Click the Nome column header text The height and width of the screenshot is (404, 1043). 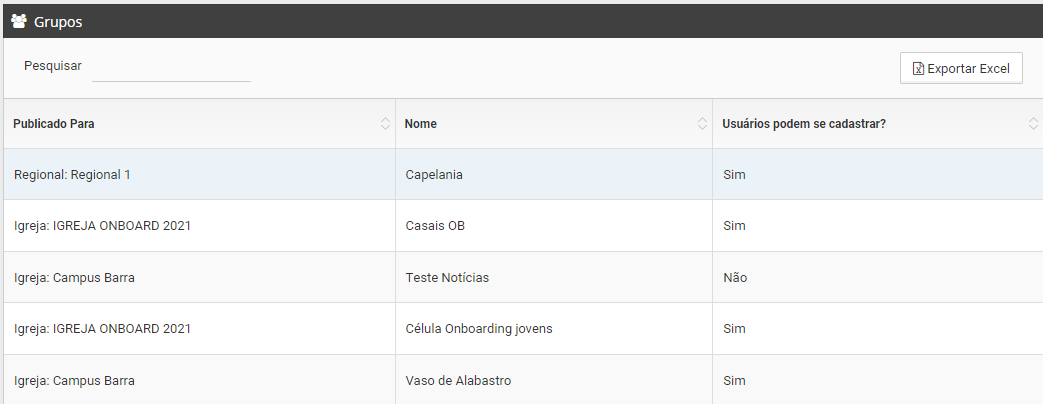(x=420, y=124)
